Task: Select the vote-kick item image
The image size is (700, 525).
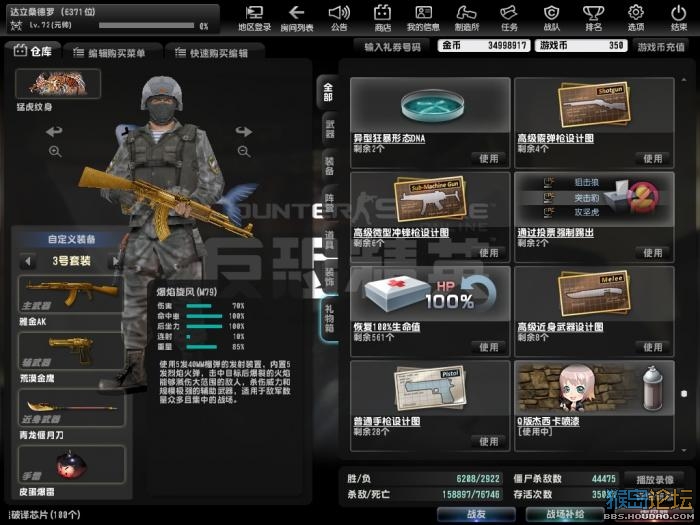Action: click(594, 200)
